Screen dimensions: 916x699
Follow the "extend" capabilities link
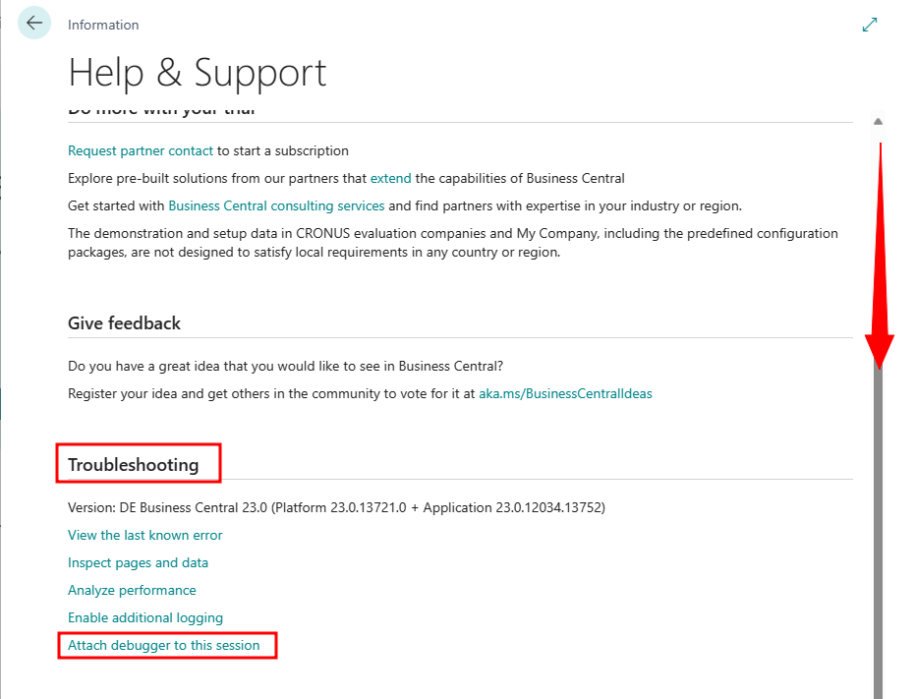pos(390,178)
